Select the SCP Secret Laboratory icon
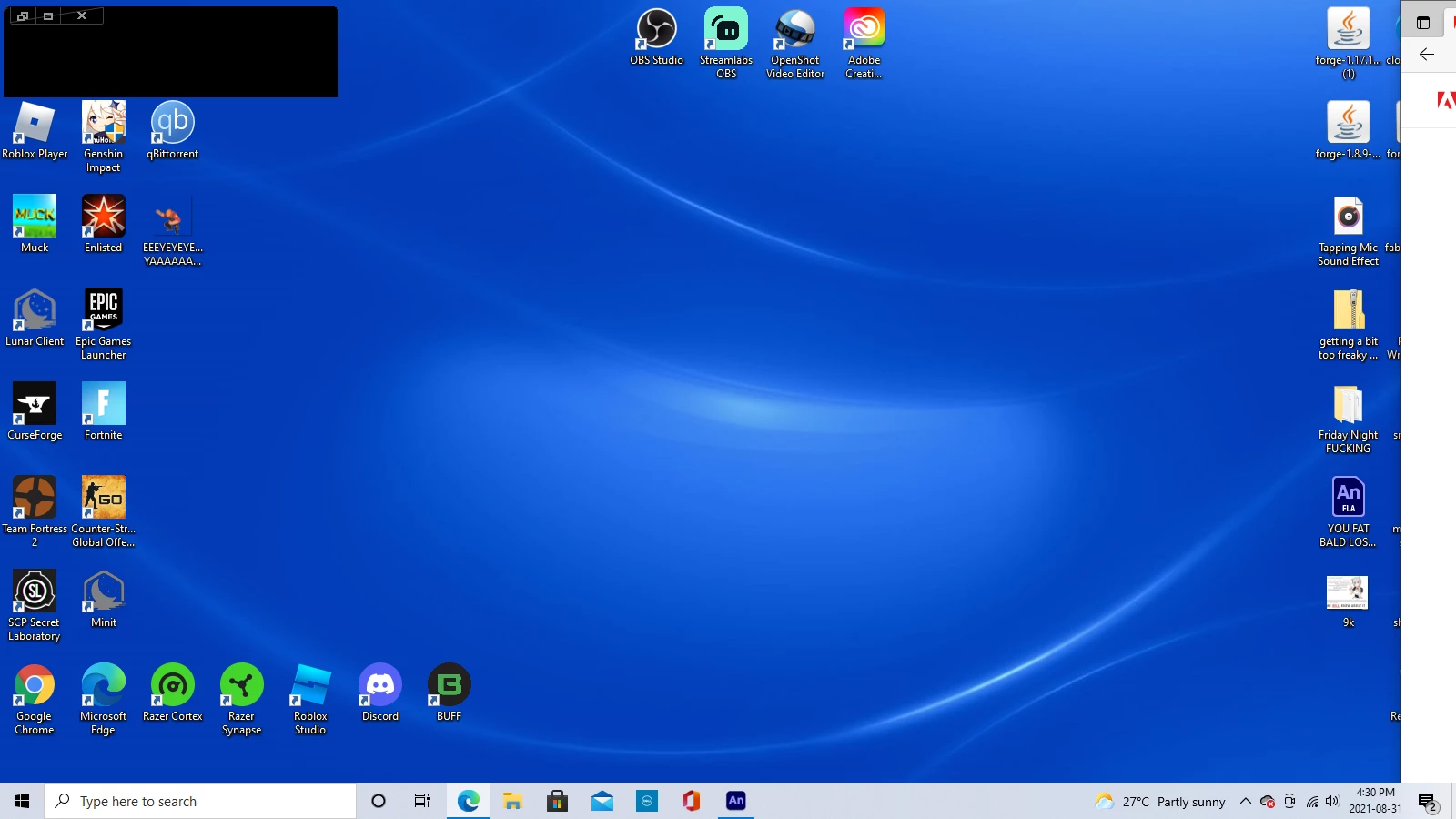Viewport: 1456px width, 819px height. [35, 605]
